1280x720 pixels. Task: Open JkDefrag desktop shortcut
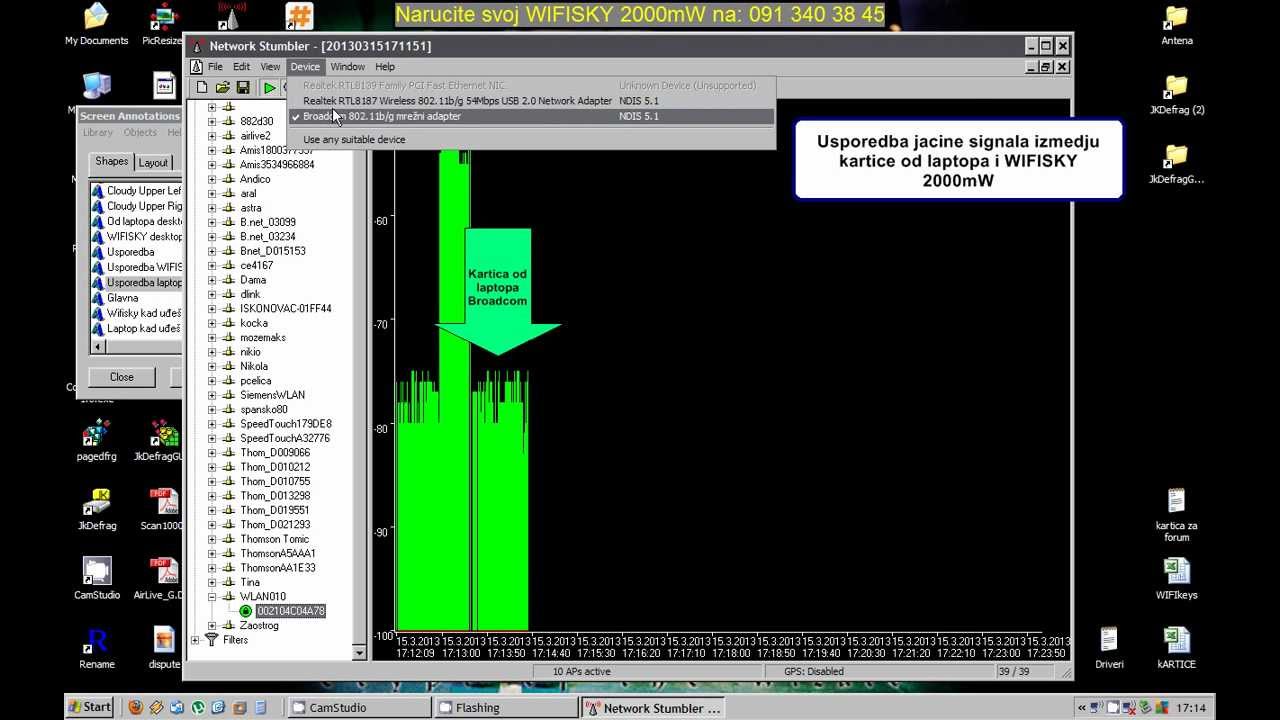pyautogui.click(x=97, y=509)
